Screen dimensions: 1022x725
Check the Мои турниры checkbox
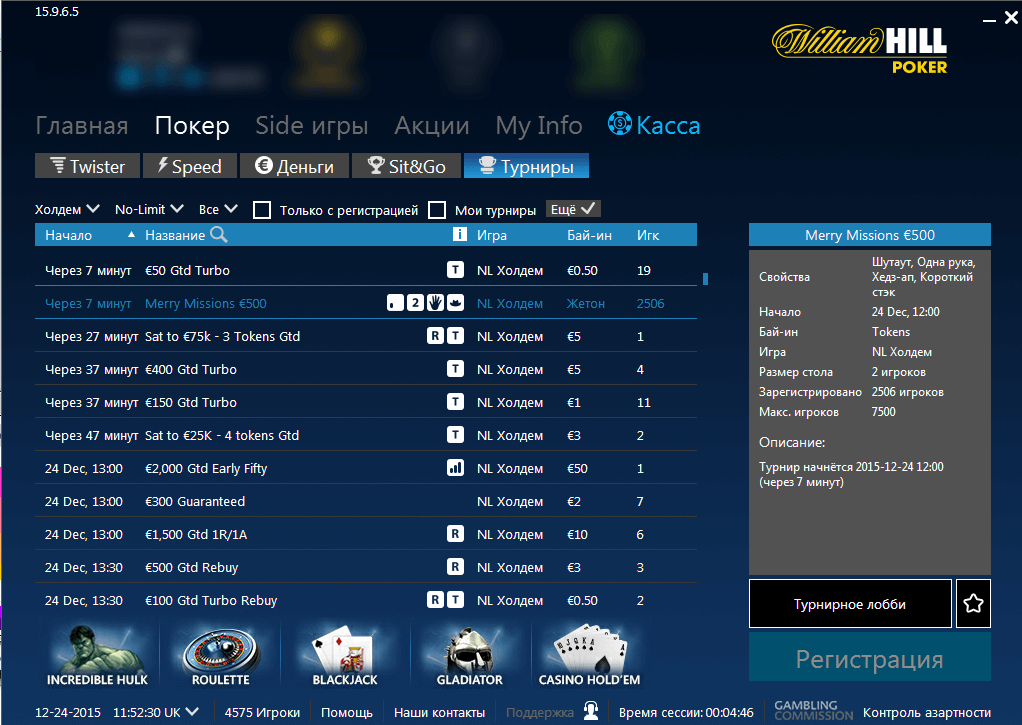point(437,210)
